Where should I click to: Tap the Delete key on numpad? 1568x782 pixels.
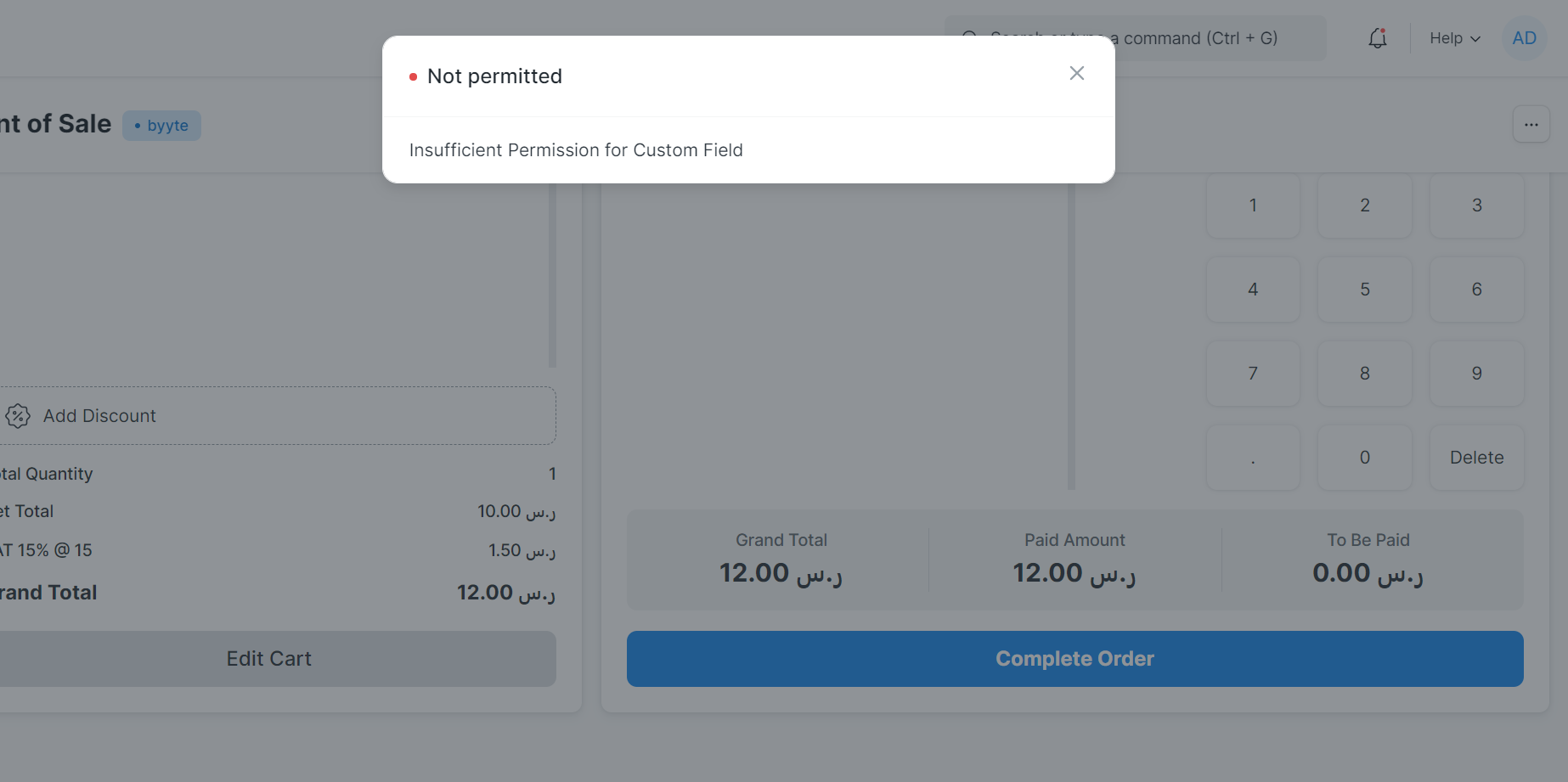(1477, 458)
